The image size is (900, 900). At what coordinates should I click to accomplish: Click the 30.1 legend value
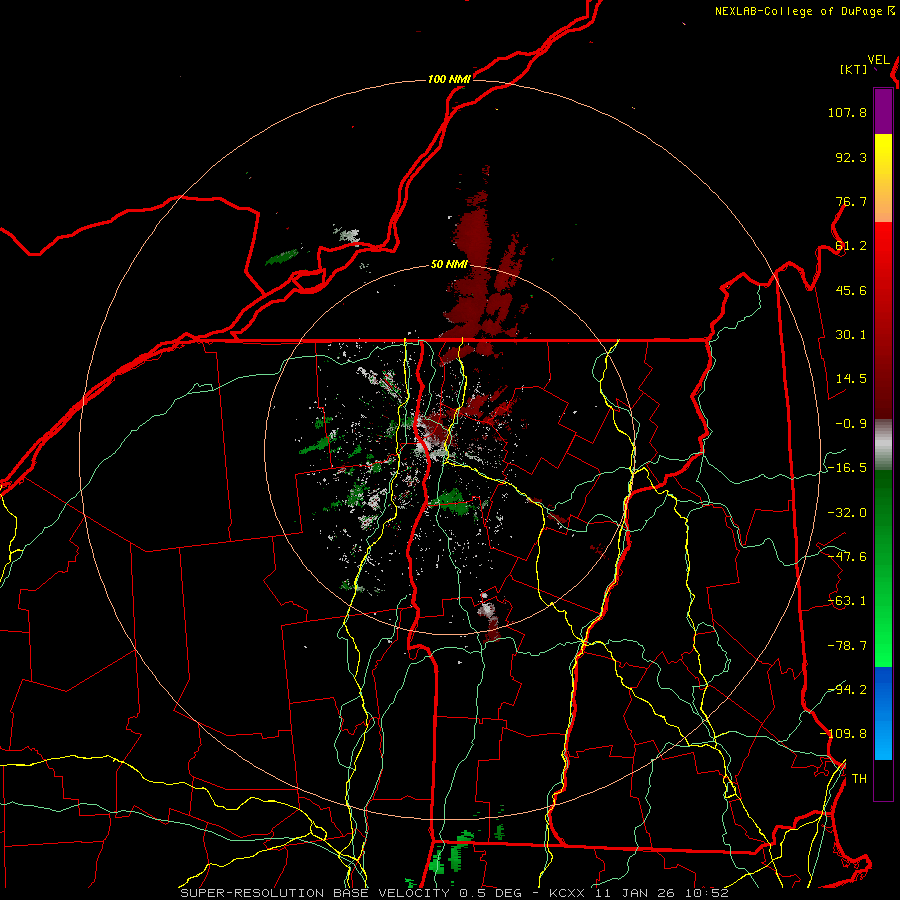click(x=851, y=335)
